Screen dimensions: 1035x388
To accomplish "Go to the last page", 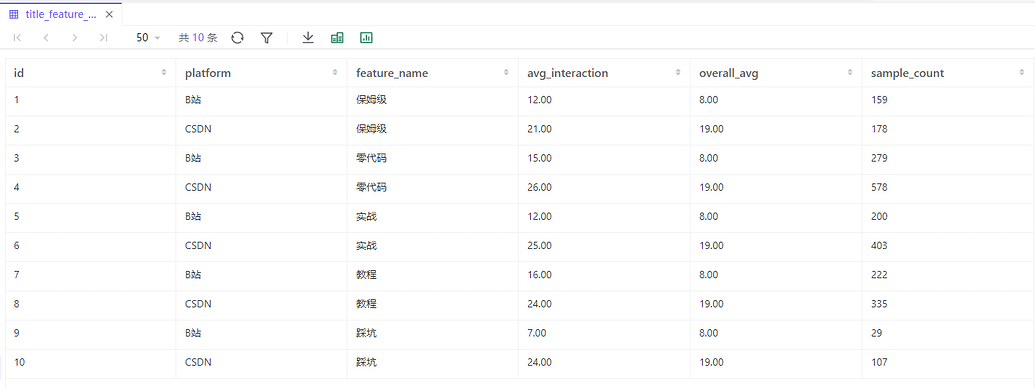I will coord(104,38).
